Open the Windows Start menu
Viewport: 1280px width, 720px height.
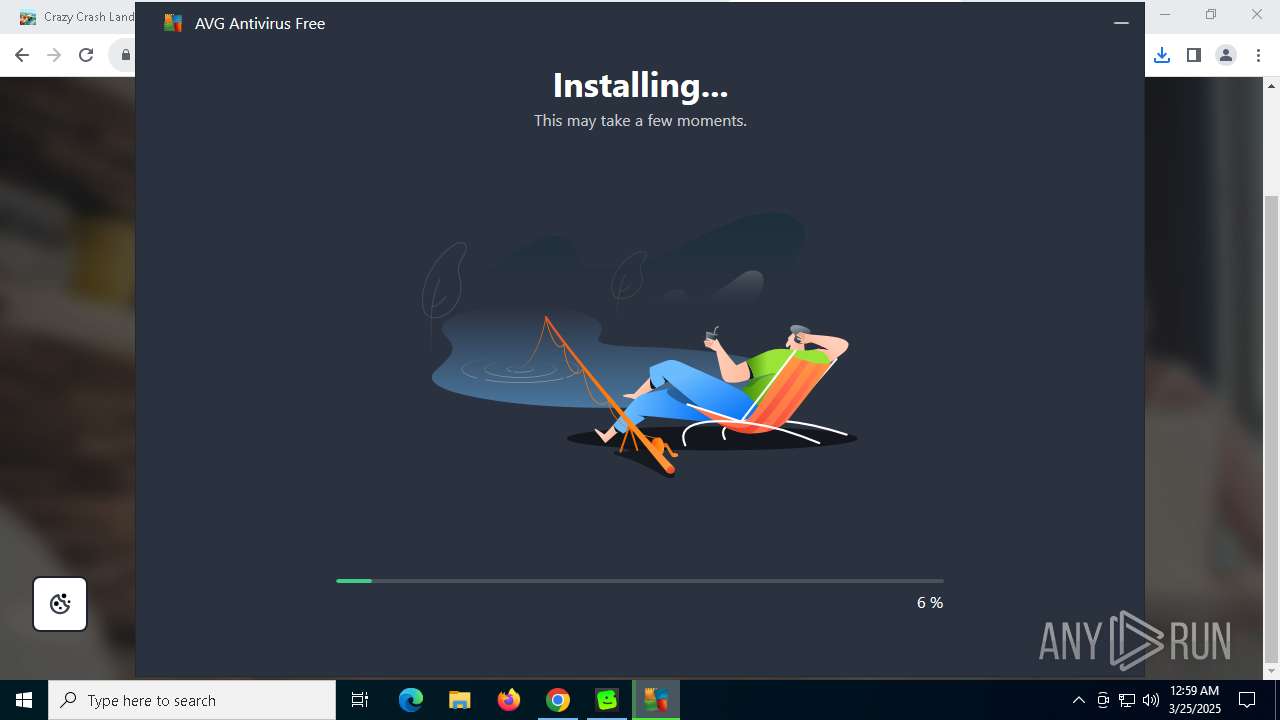[x=24, y=700]
